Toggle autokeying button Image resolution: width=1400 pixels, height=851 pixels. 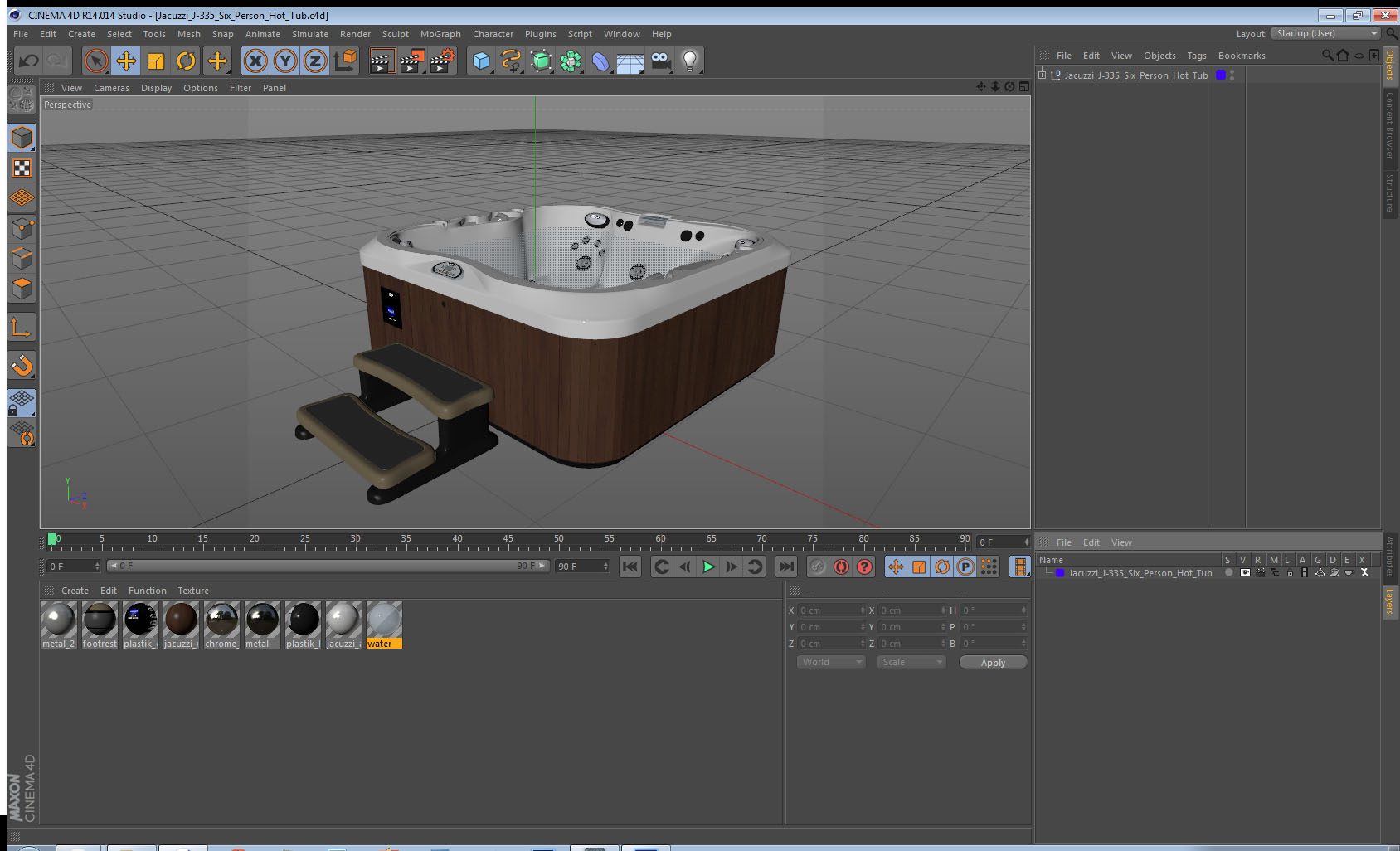pos(841,567)
